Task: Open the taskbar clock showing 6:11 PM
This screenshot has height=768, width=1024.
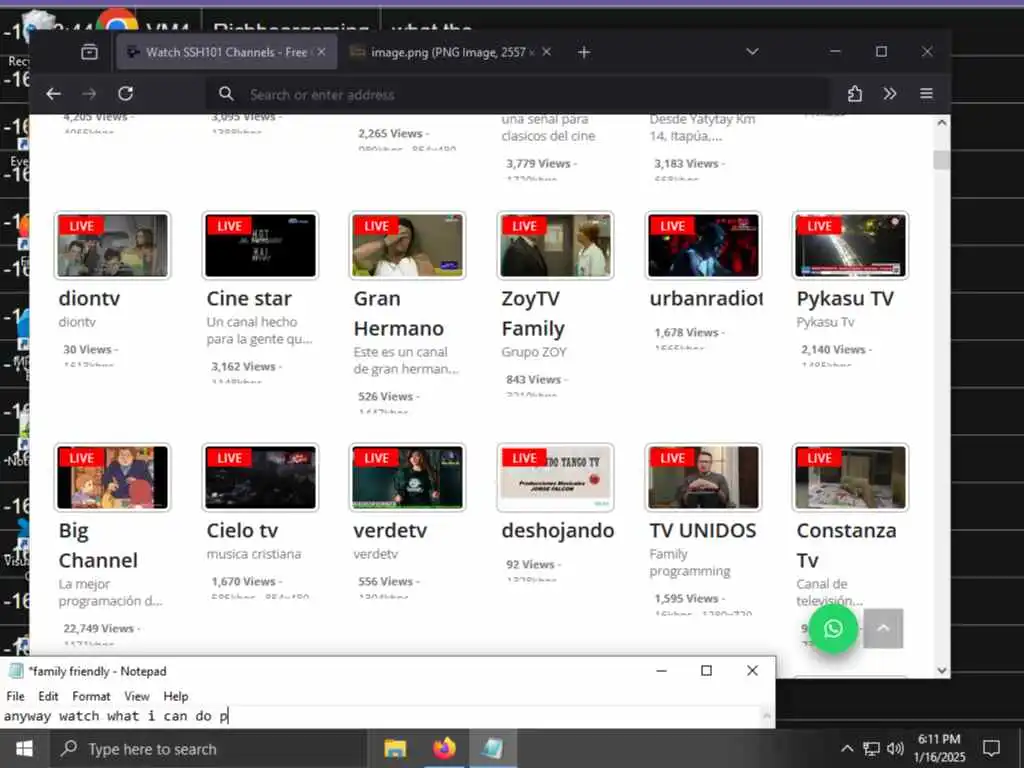Action: click(x=939, y=748)
